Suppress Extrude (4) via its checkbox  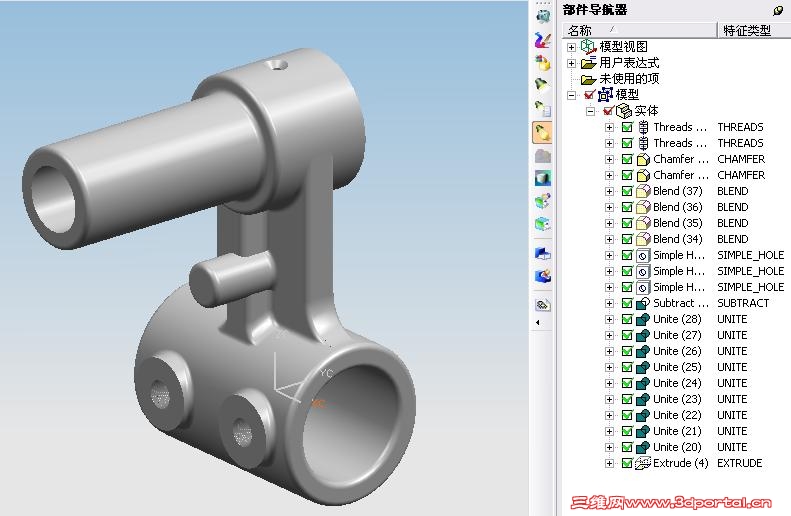(x=627, y=463)
